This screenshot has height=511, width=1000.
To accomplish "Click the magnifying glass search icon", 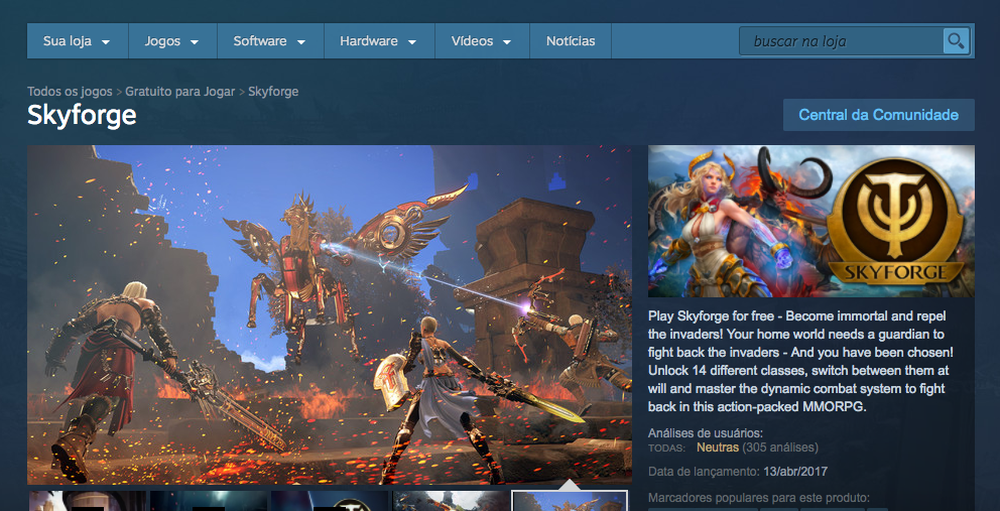I will point(956,41).
